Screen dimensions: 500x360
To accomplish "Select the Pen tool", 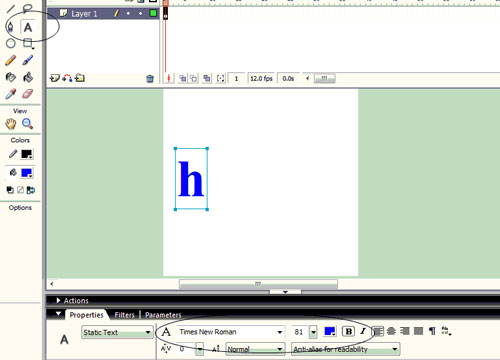I will click(10, 27).
